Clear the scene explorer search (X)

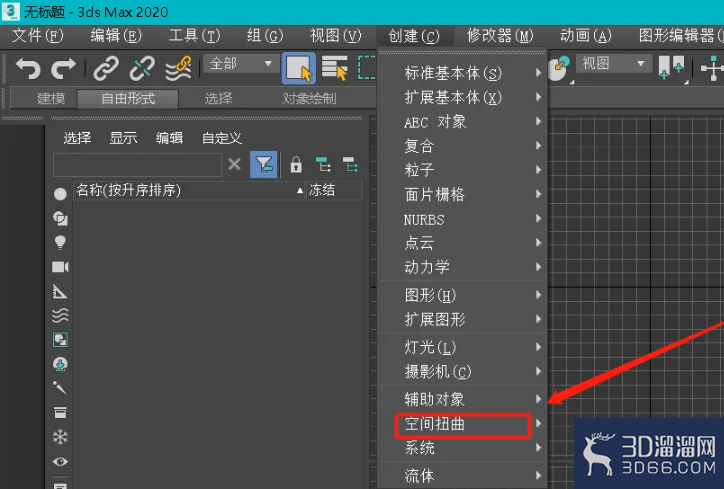(x=235, y=164)
